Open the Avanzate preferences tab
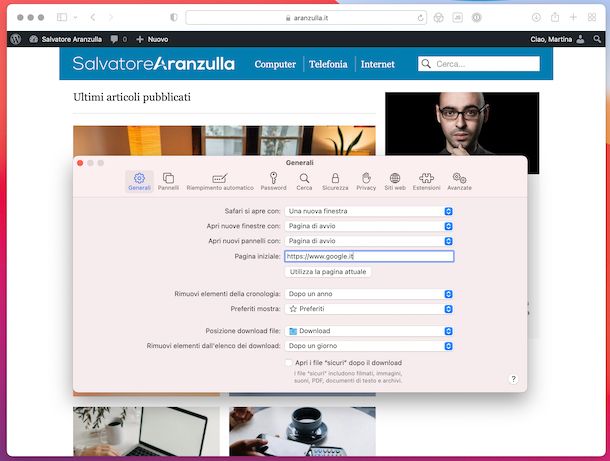The width and height of the screenshot is (610, 461). coord(459,181)
